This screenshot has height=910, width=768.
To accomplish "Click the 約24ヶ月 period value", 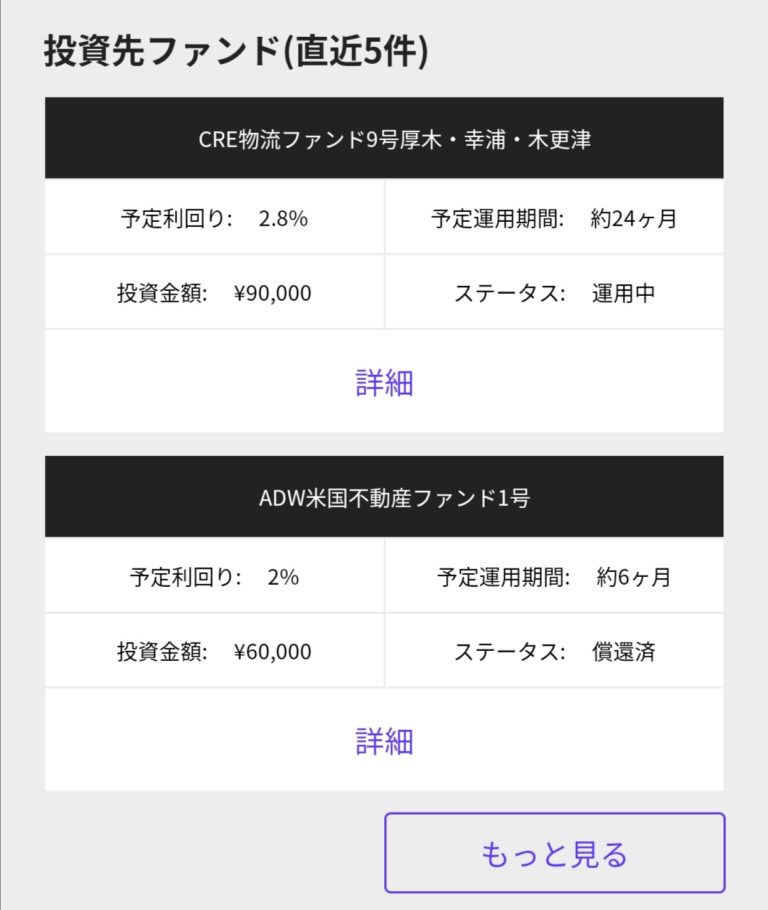I will 634,218.
